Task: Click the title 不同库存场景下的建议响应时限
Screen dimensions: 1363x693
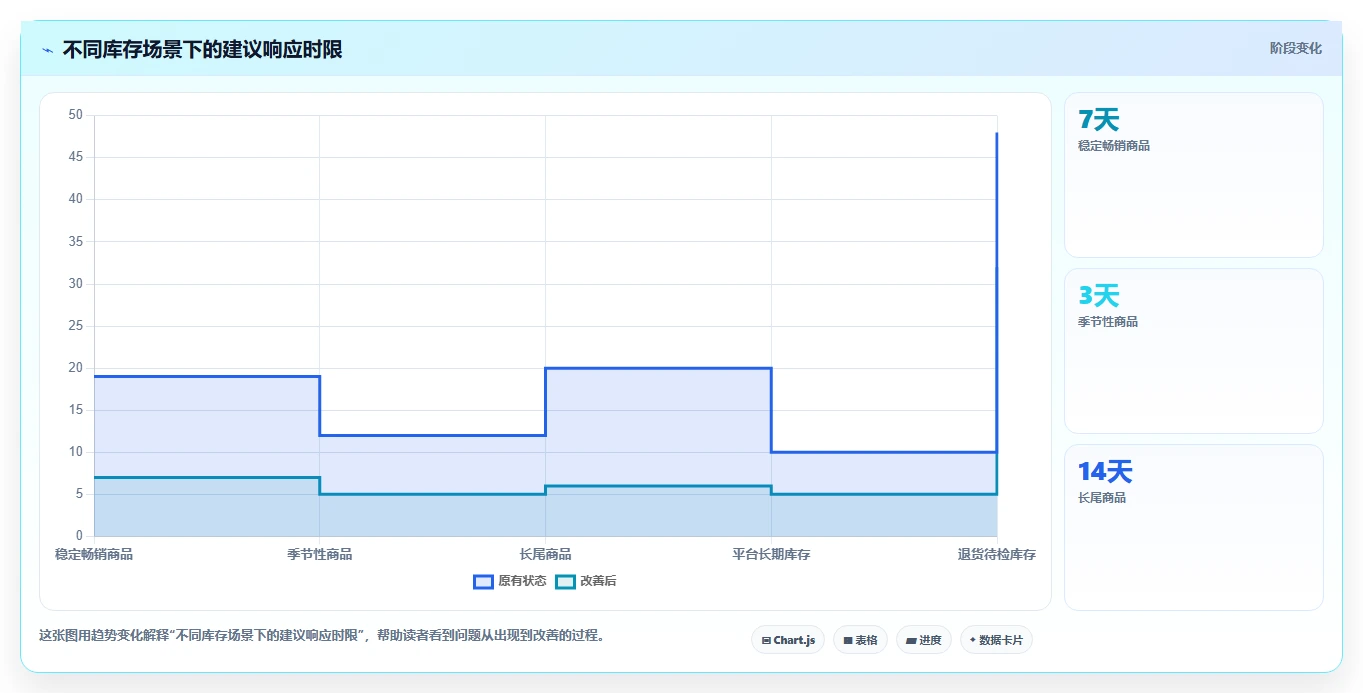Action: coord(203,50)
